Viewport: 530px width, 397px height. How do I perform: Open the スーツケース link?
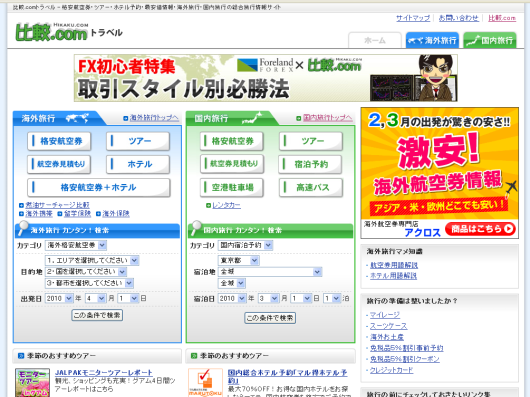click(x=388, y=326)
